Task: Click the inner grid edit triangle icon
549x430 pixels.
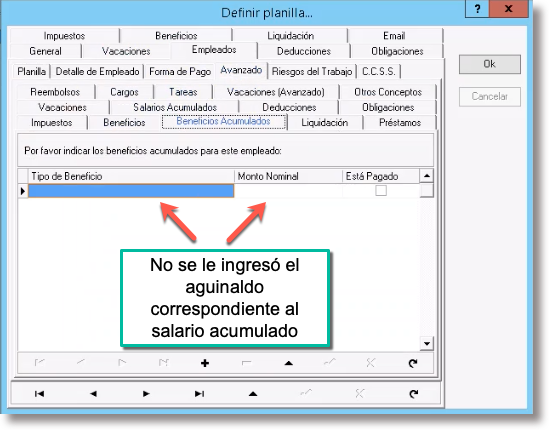Action: coord(289,363)
